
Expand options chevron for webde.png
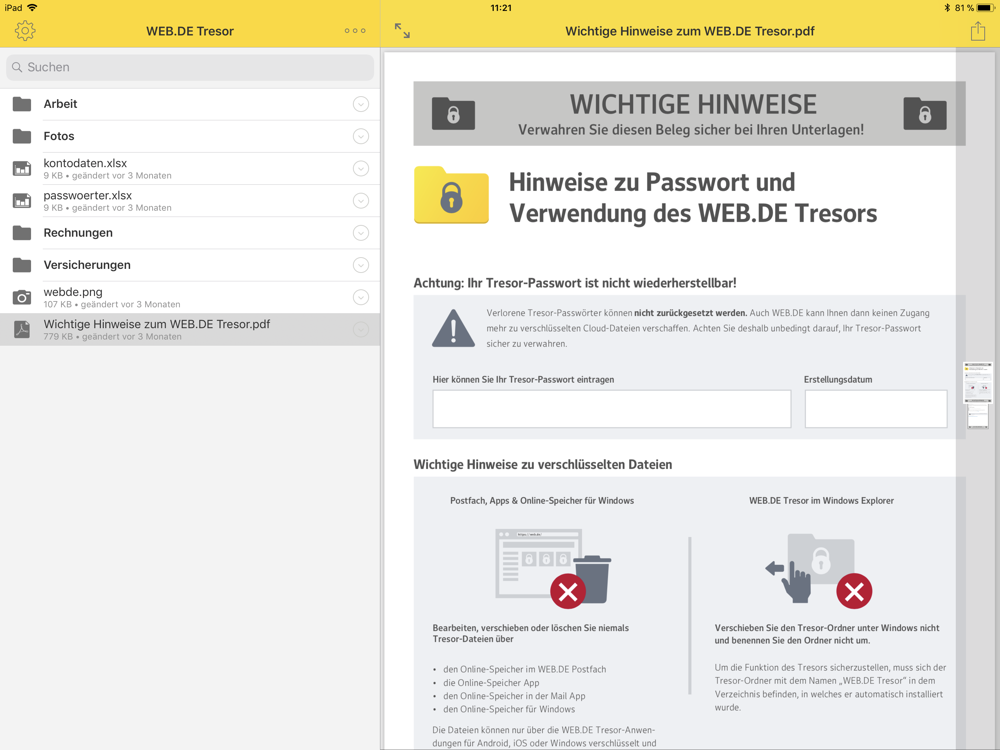coord(361,297)
